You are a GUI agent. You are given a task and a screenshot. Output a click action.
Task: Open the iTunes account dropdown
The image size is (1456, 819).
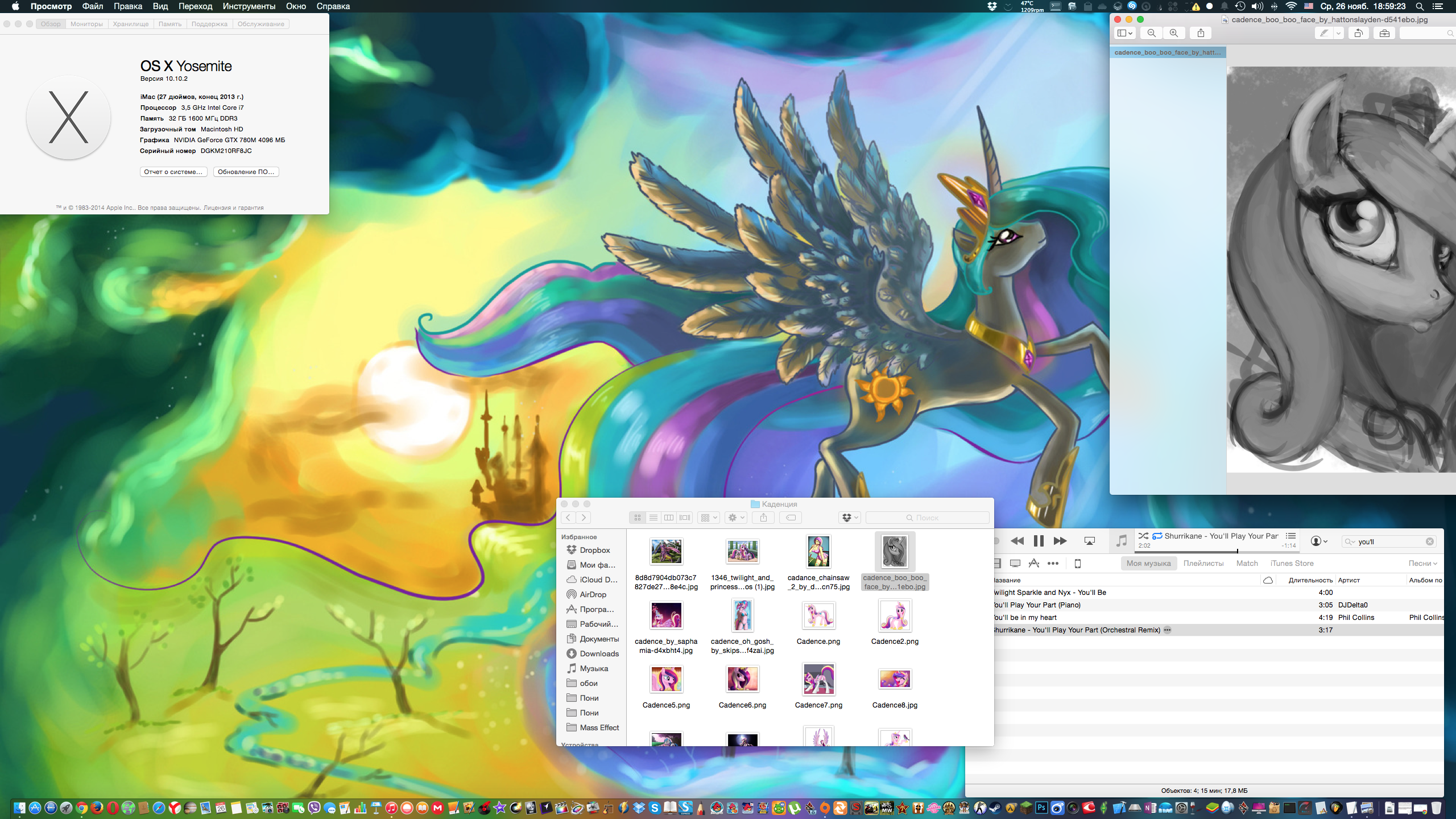coord(1319,541)
